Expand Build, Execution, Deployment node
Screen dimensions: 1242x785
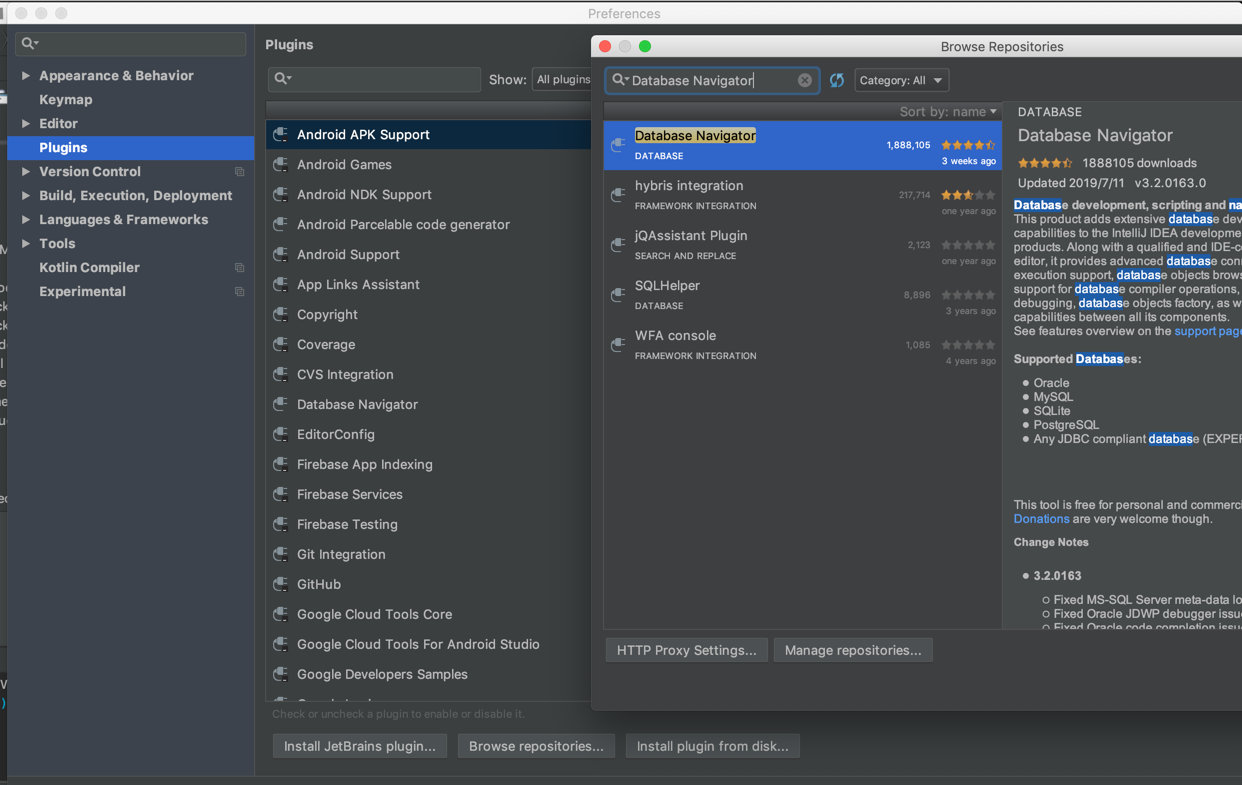(26, 196)
